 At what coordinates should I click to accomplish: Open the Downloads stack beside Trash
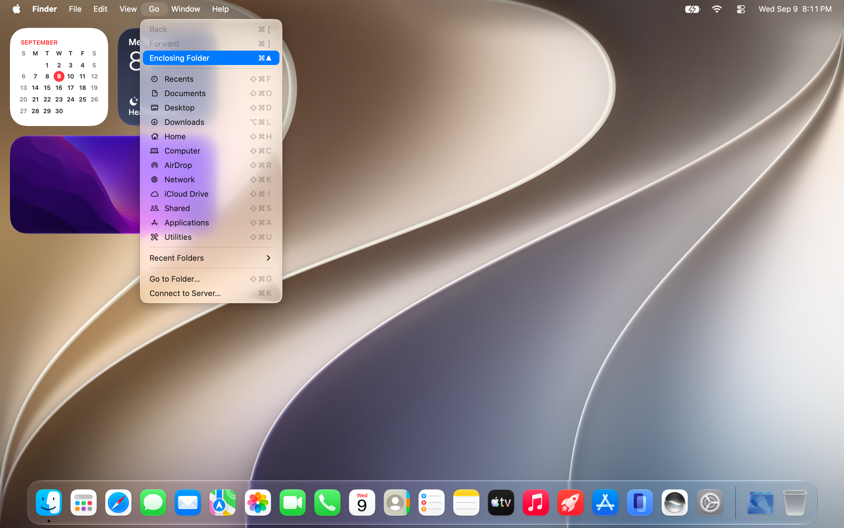point(760,503)
